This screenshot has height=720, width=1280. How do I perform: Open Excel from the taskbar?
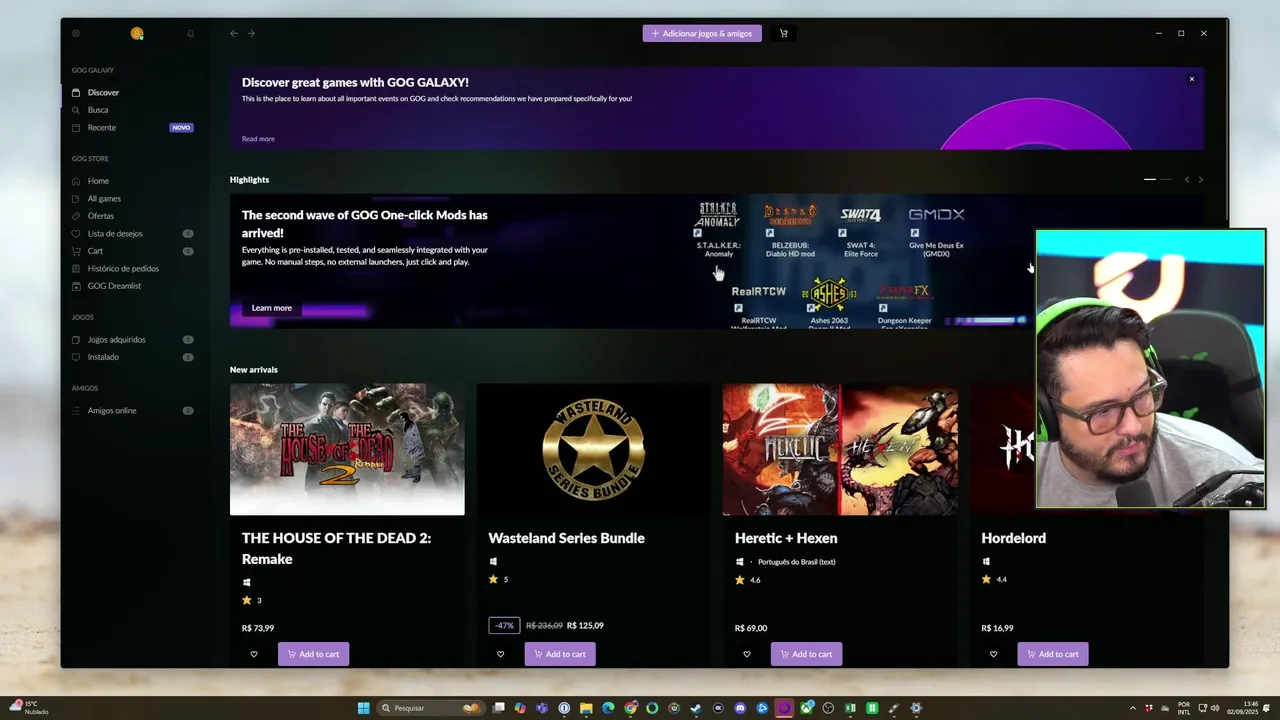(850, 708)
